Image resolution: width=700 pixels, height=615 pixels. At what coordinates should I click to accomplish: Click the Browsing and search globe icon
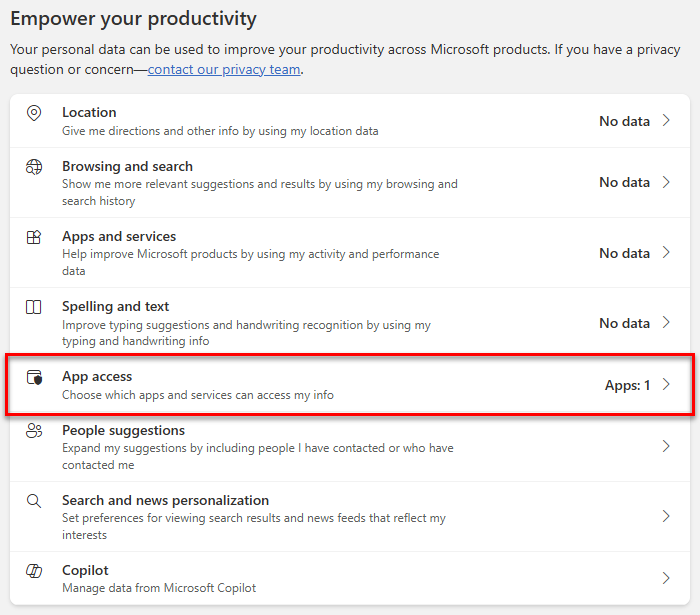(34, 167)
